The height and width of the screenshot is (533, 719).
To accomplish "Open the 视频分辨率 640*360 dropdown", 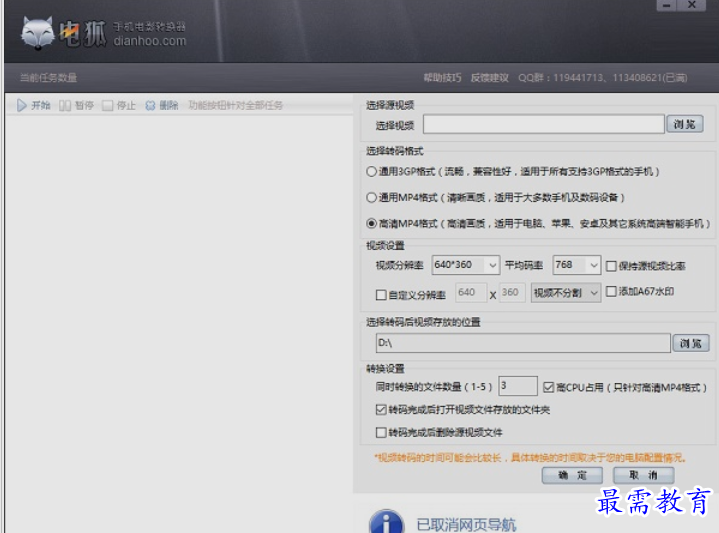I will point(465,265).
